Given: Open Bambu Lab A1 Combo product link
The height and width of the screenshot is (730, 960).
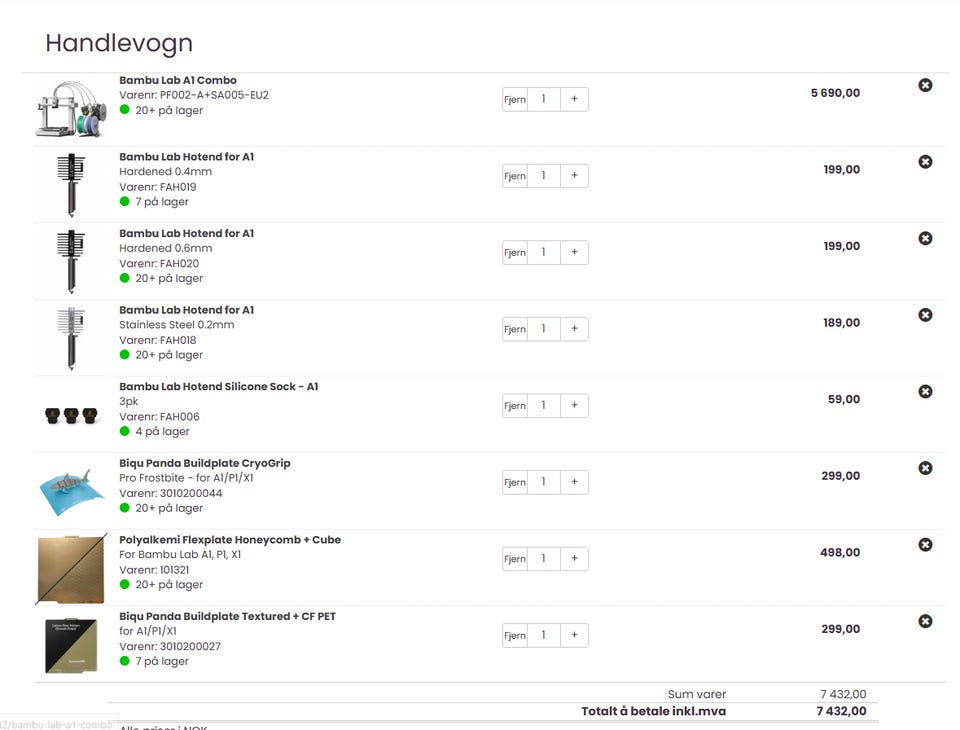Looking at the screenshot, I should pyautogui.click(x=178, y=80).
